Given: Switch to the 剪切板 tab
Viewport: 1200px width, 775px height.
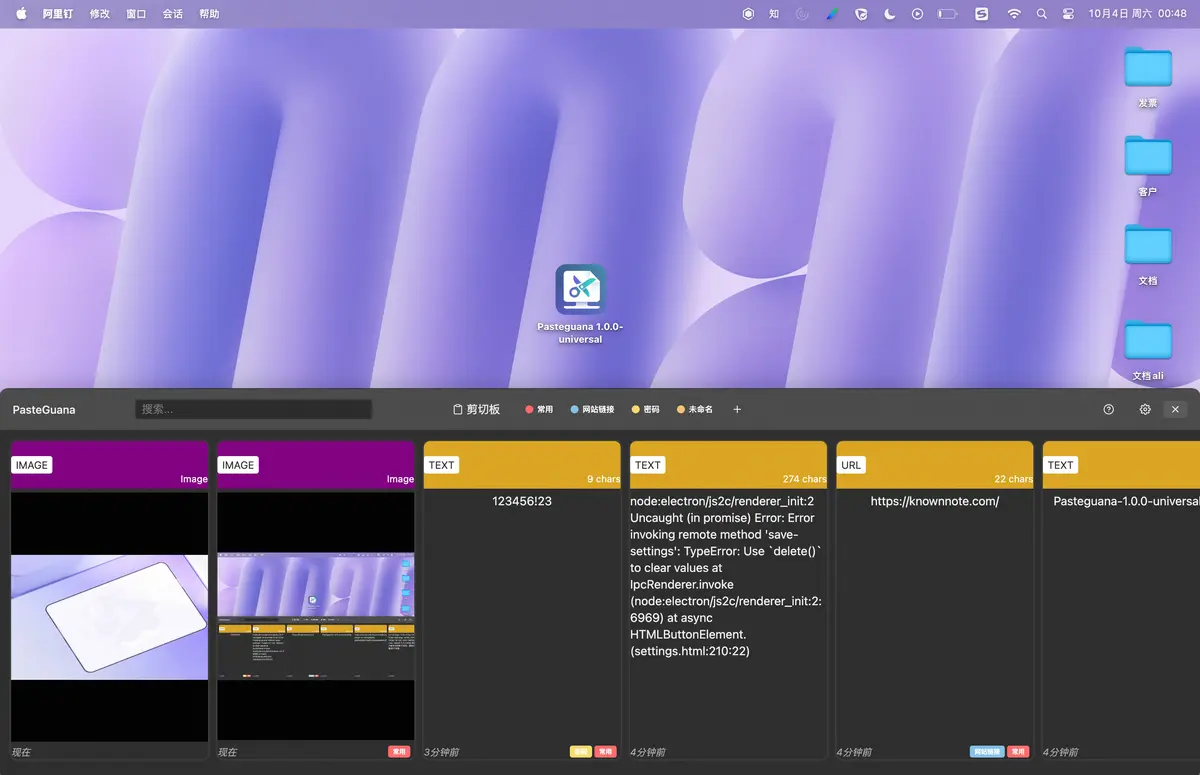Looking at the screenshot, I should [x=476, y=409].
